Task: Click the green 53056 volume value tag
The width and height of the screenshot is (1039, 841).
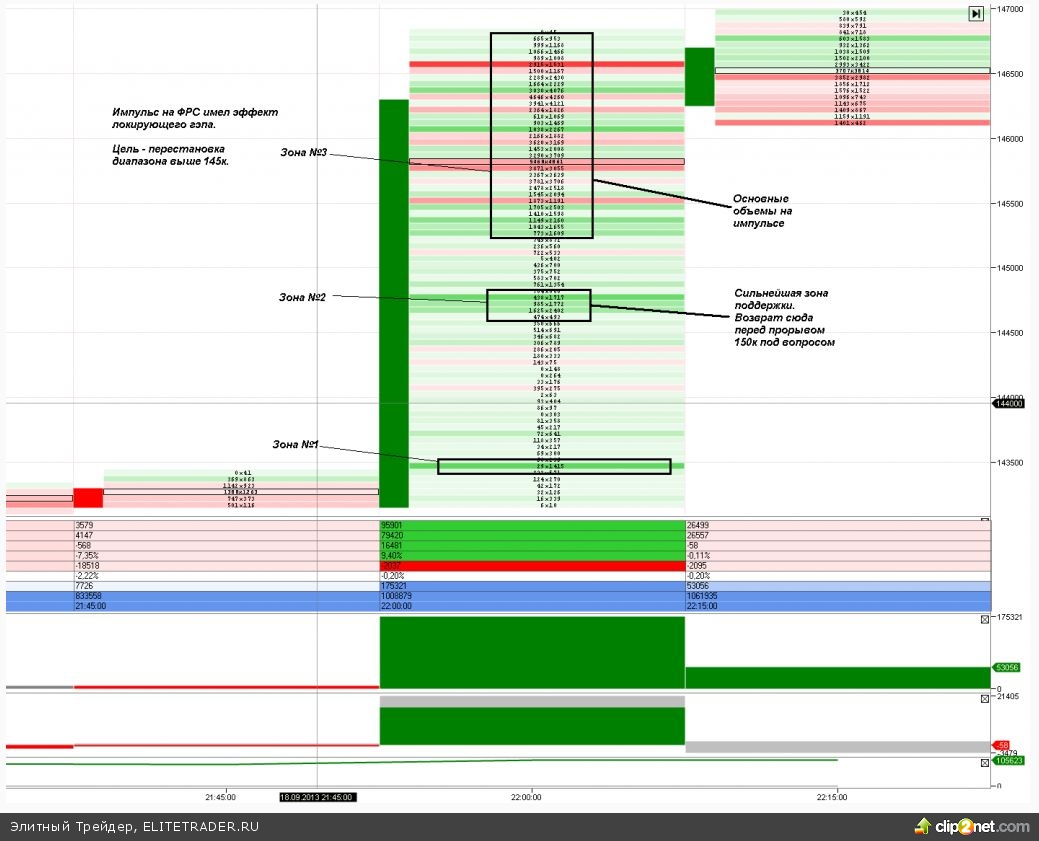Action: tap(1006, 668)
